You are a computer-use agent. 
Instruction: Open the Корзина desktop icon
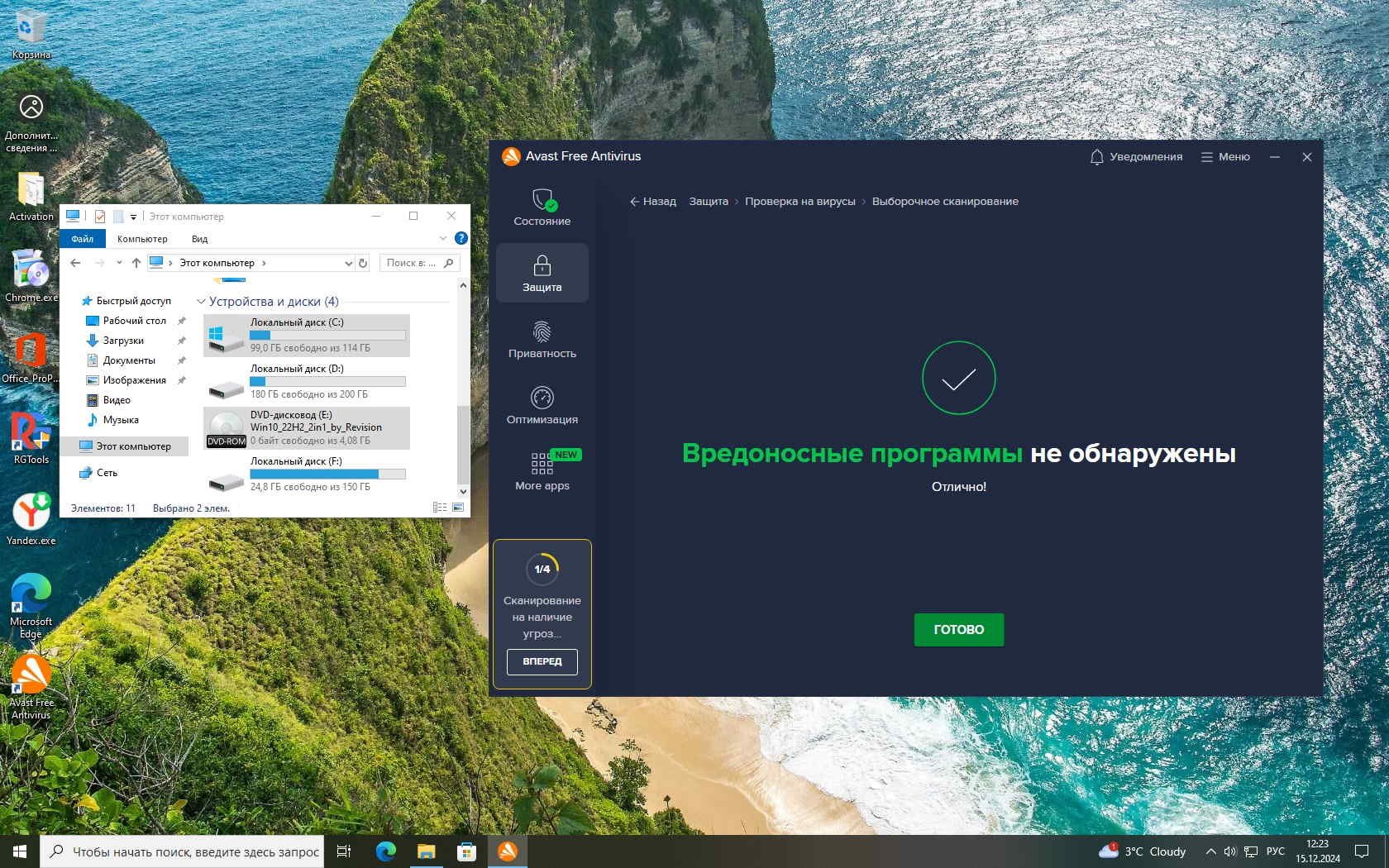click(31, 35)
